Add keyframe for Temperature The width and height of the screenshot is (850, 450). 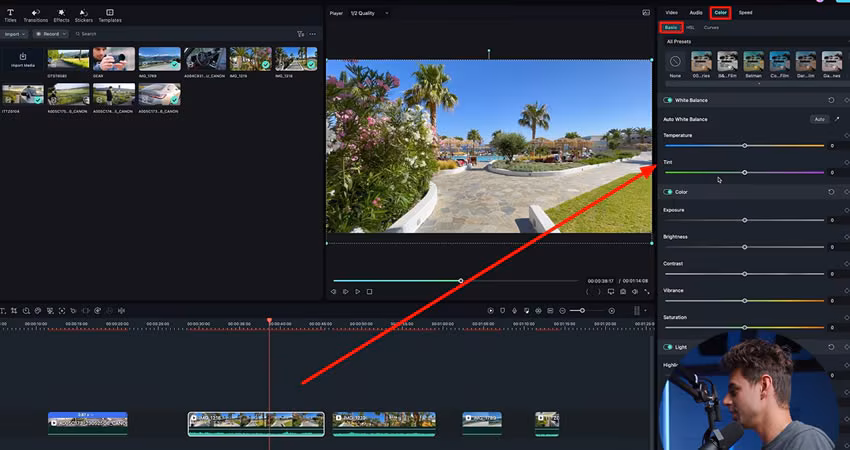click(x=846, y=136)
